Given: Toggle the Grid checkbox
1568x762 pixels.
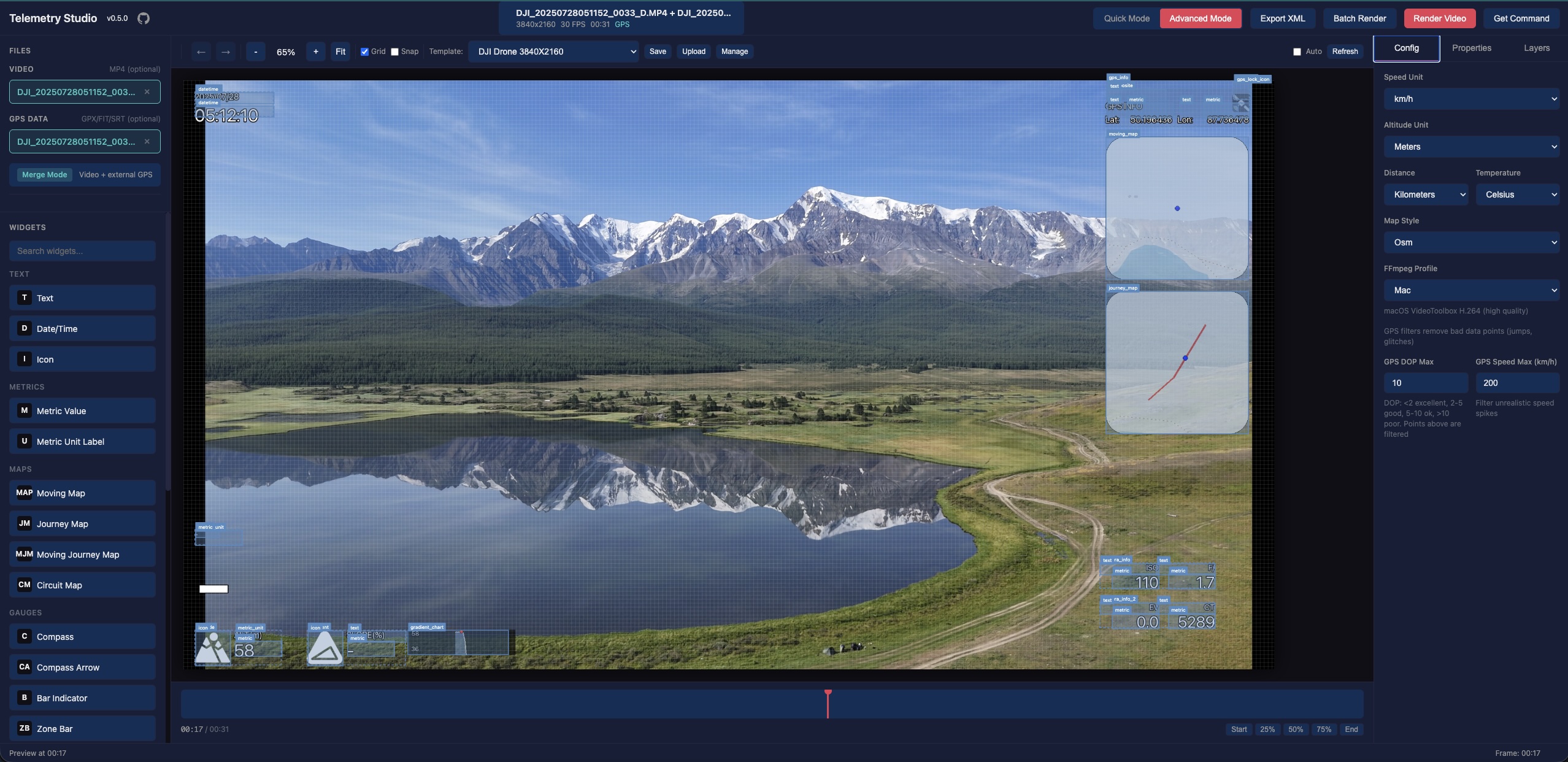Looking at the screenshot, I should (x=364, y=52).
